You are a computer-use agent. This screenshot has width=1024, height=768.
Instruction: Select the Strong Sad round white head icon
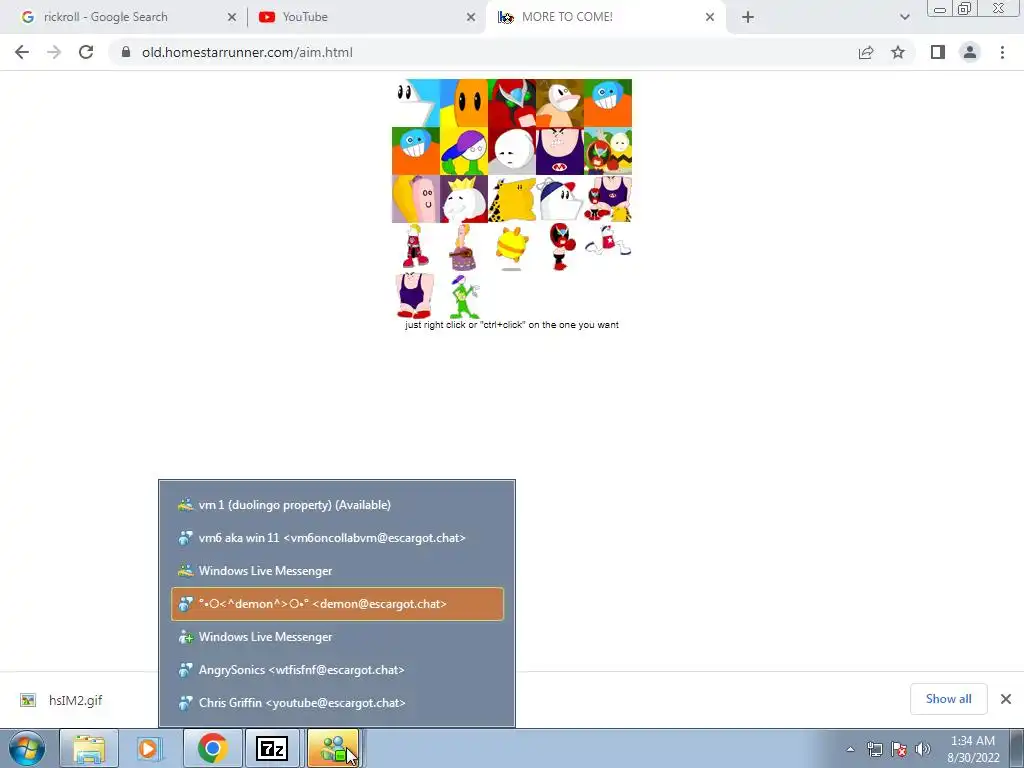[512, 152]
